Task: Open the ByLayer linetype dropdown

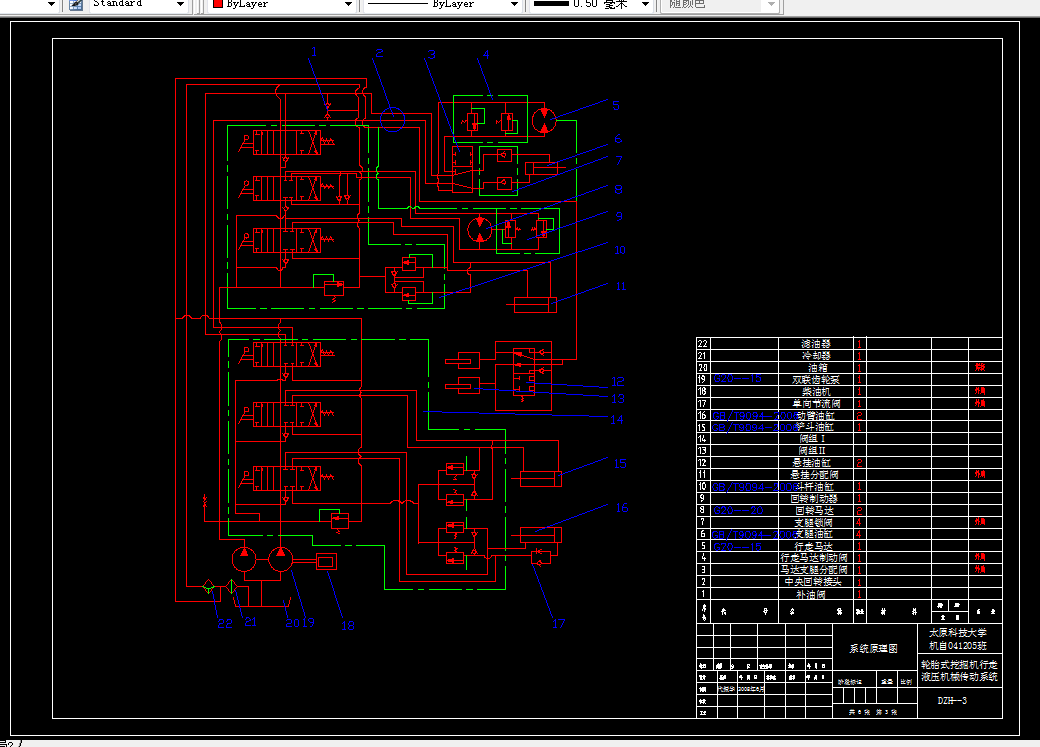Action: coord(514,5)
